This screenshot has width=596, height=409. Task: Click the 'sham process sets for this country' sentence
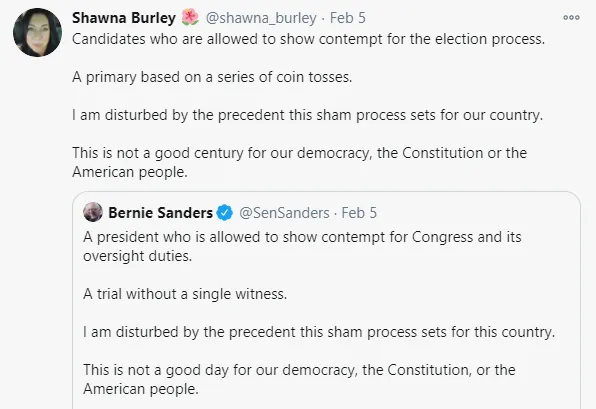(x=319, y=332)
